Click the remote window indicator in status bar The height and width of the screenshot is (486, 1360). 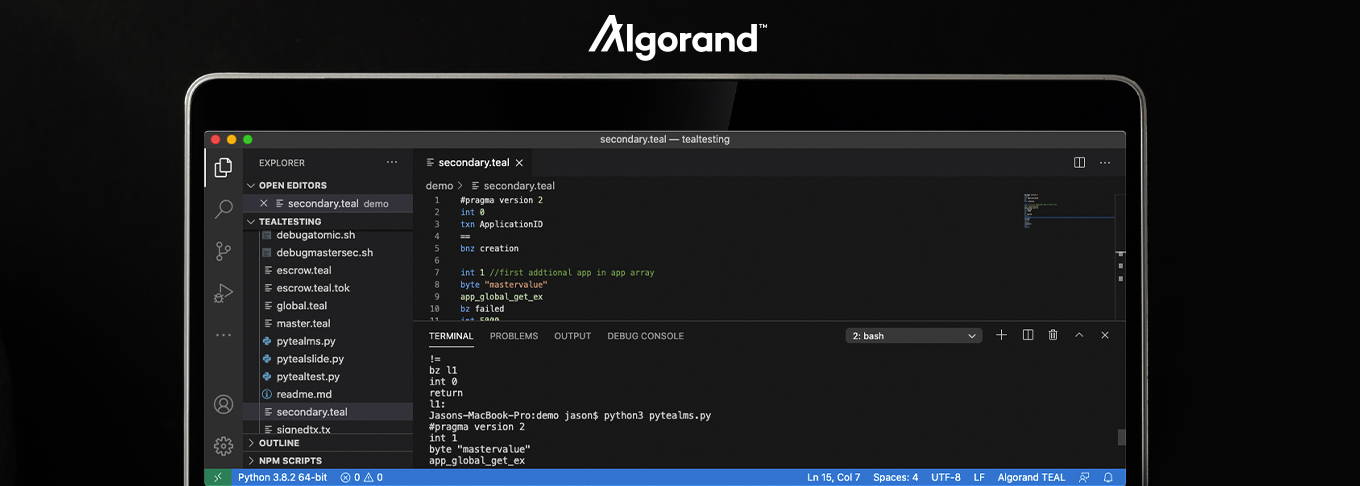(x=218, y=477)
